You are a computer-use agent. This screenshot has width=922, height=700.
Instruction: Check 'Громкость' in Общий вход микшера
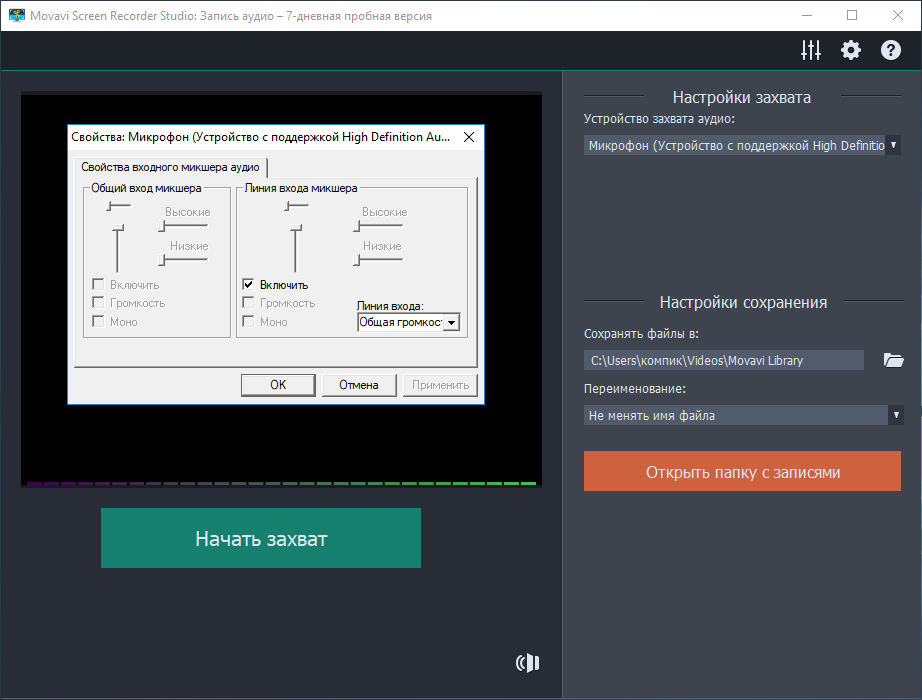point(98,303)
